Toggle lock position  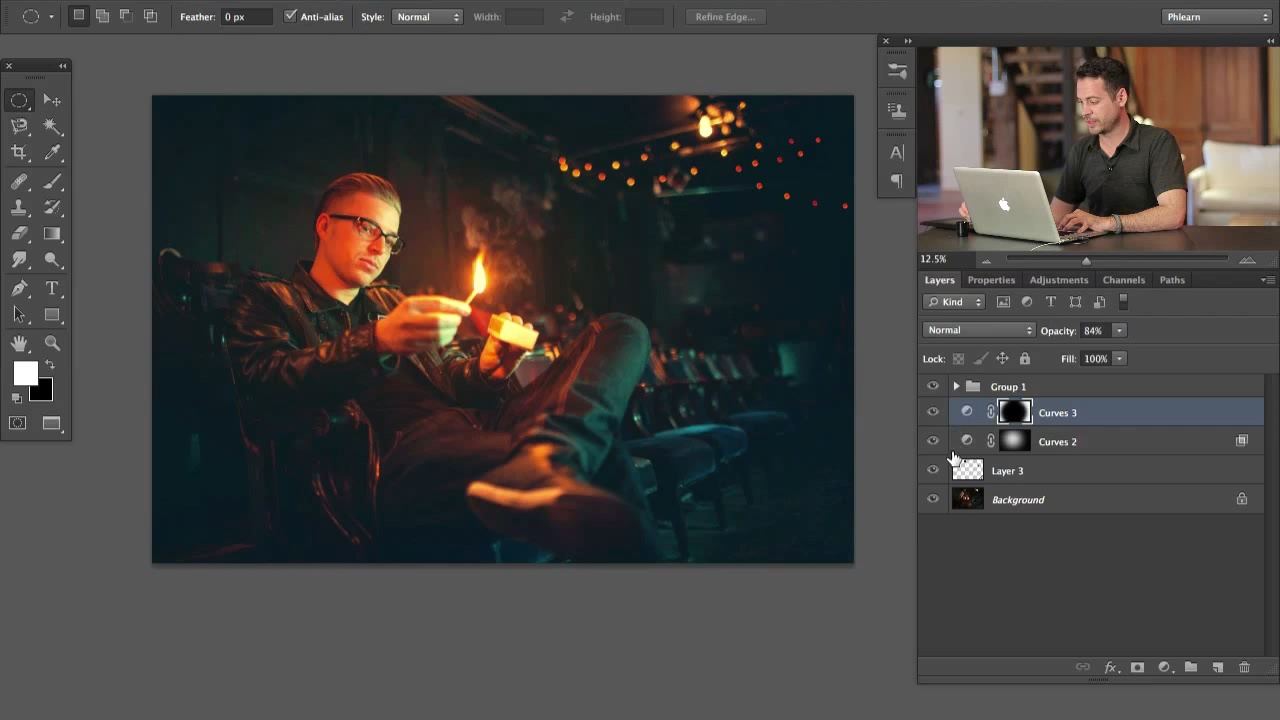(1002, 358)
